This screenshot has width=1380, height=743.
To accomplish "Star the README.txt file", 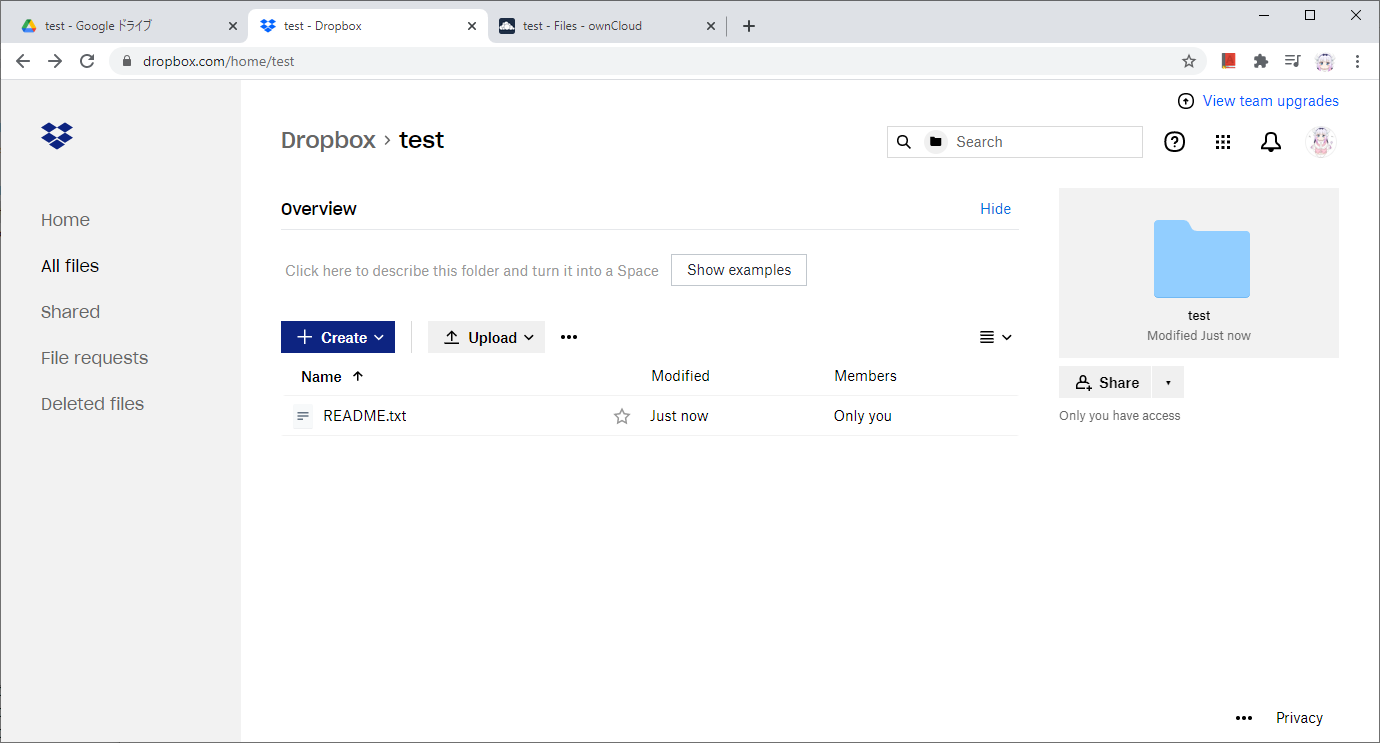I will [622, 416].
